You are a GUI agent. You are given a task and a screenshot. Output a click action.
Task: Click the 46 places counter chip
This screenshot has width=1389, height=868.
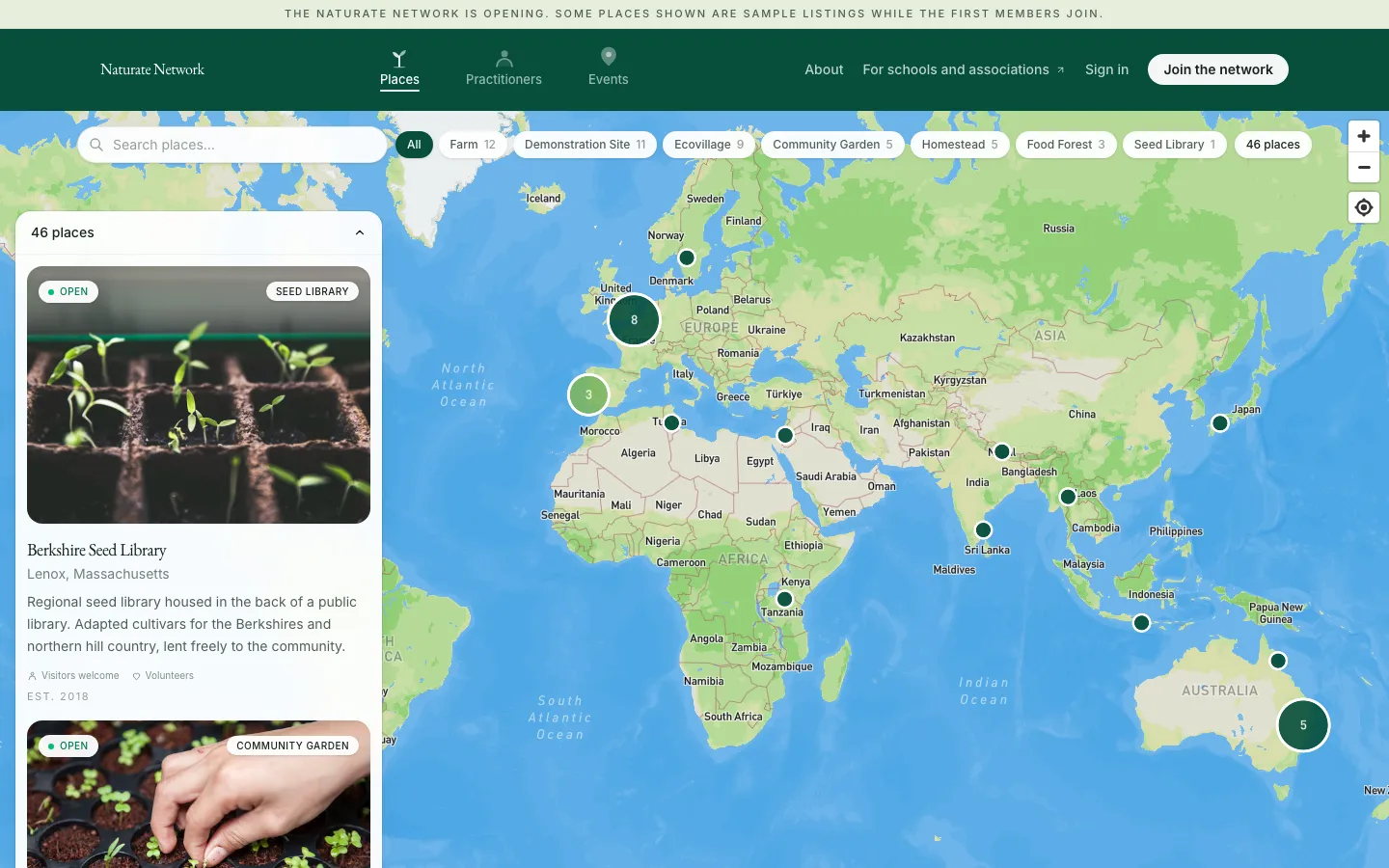[1272, 145]
